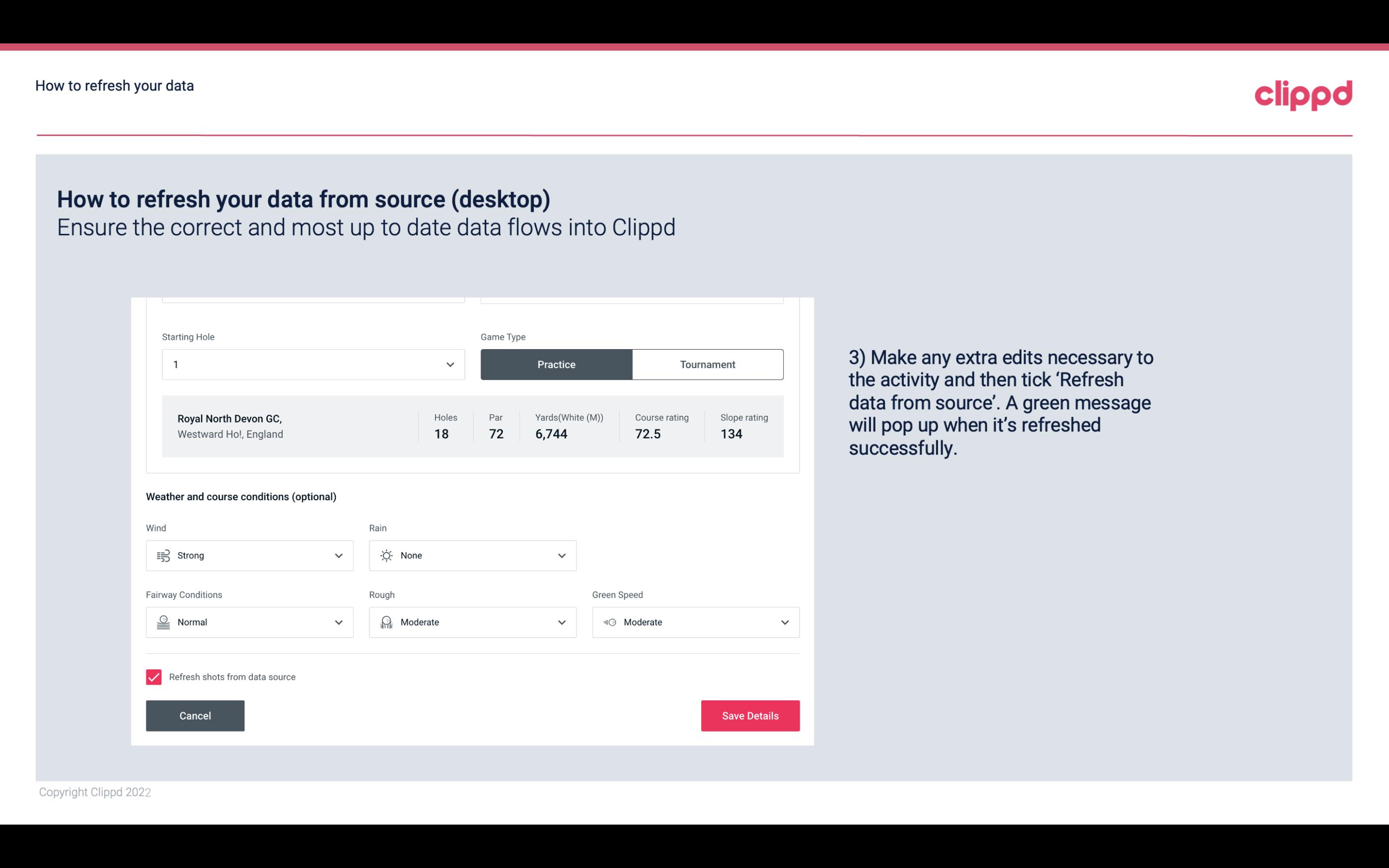Switch to Practice game type
Viewport: 1389px width, 868px height.
[x=556, y=364]
